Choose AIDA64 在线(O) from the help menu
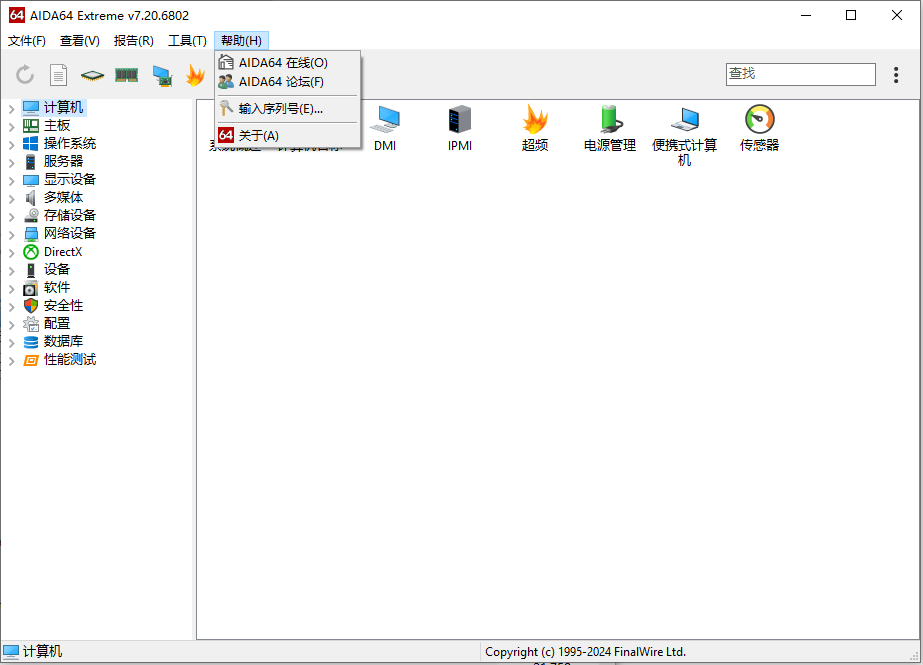923x665 pixels. 288,62
